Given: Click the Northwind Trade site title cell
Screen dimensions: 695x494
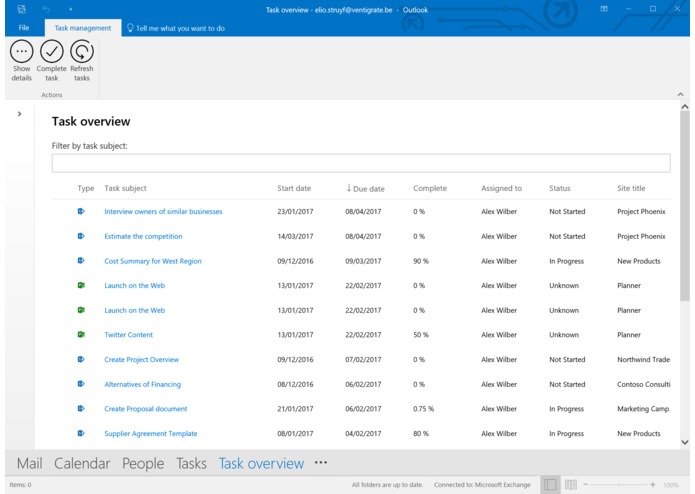Looking at the screenshot, I should pos(644,359).
